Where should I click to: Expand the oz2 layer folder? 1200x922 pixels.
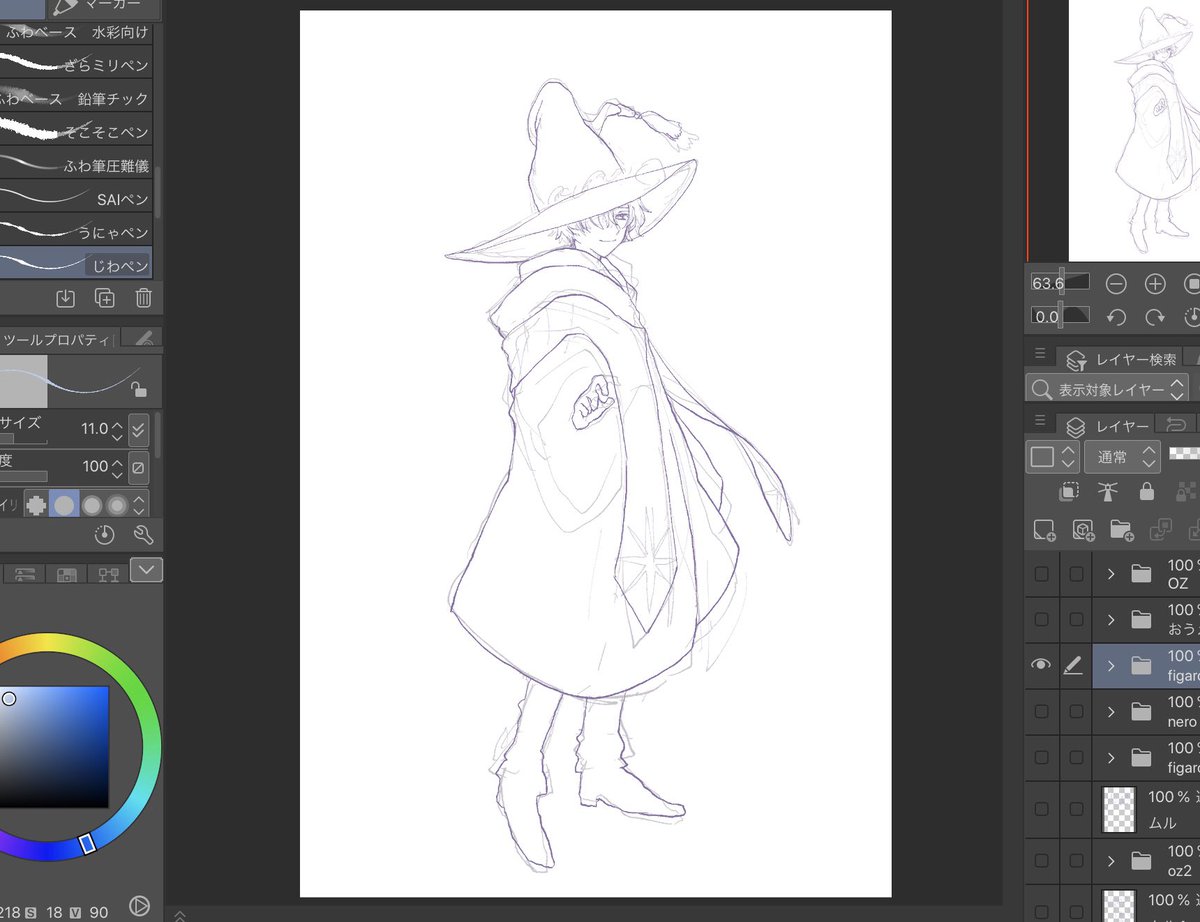[1111, 861]
